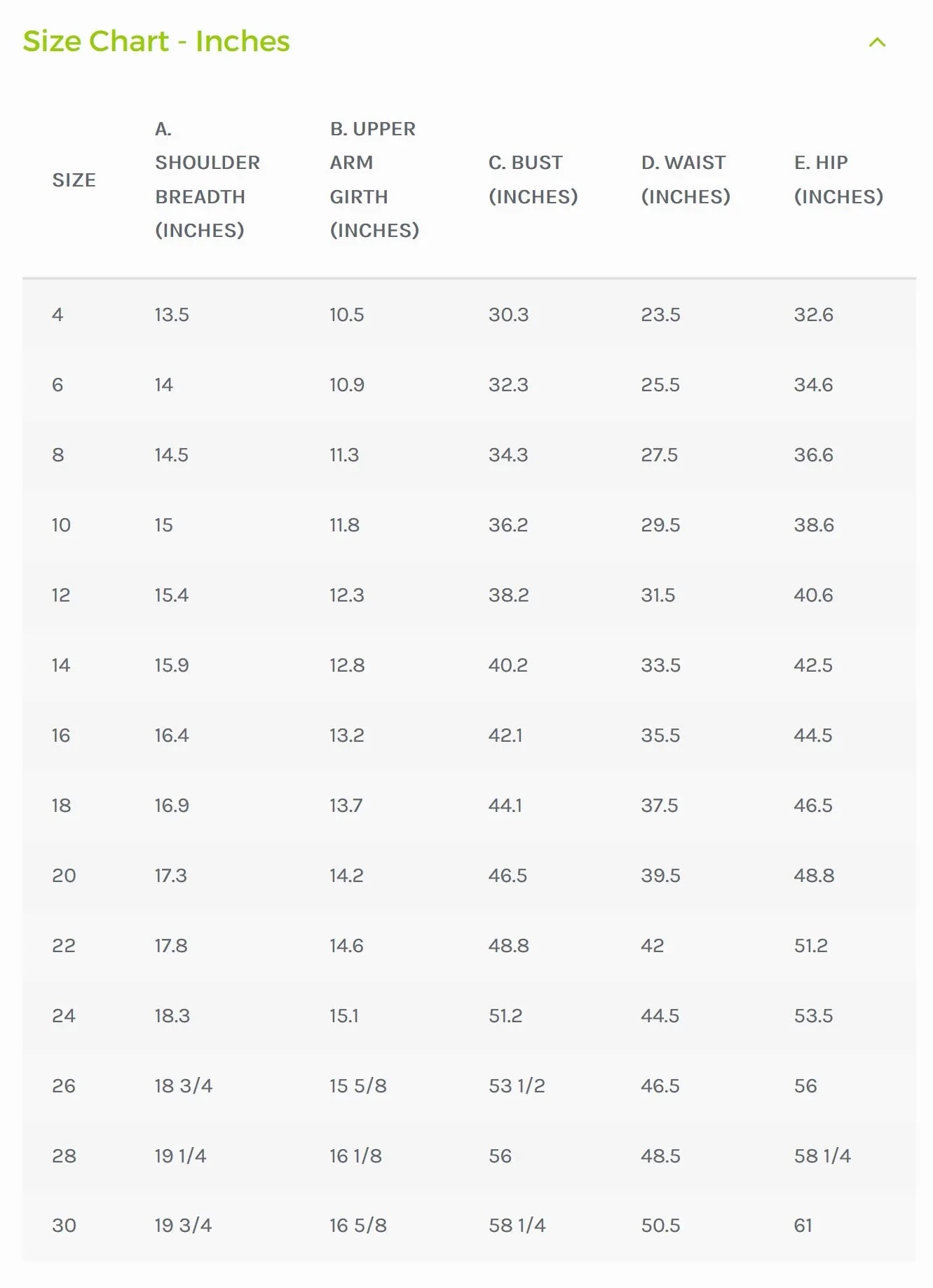This screenshot has height=1288, width=933.
Task: Select shoulder value 18 3/4 for size 26
Action: [x=183, y=1086]
